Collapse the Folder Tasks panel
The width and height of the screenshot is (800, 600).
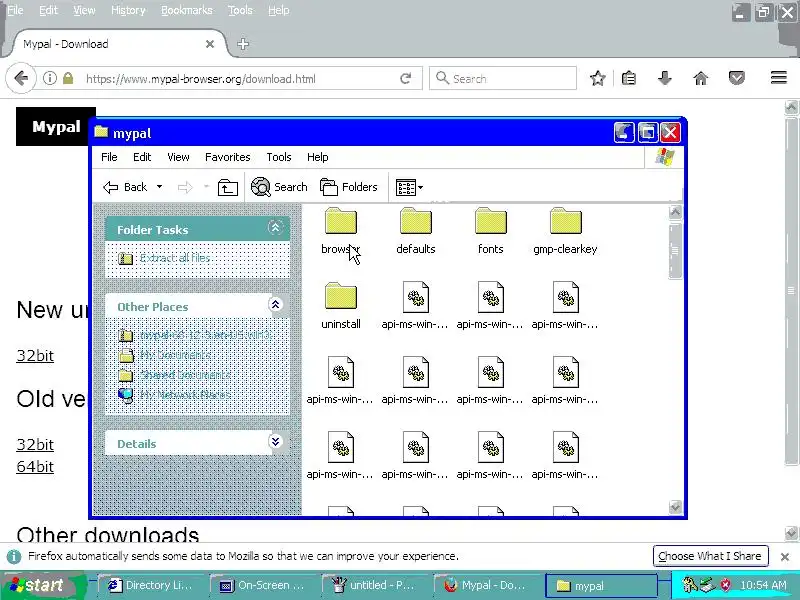click(276, 228)
